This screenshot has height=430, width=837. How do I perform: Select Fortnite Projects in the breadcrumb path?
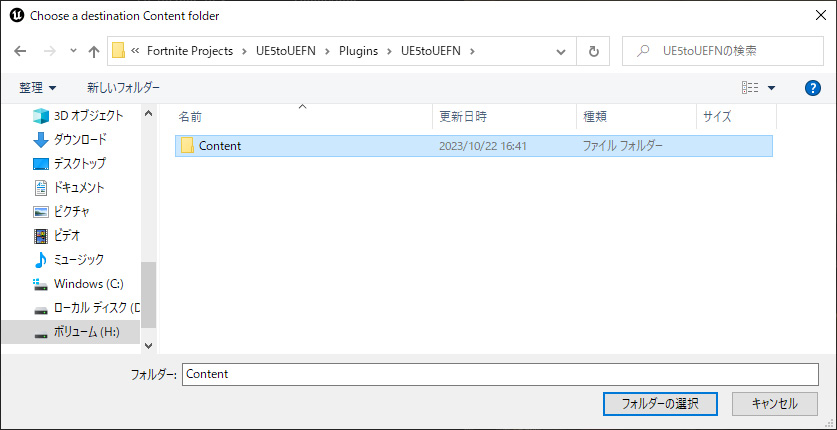tap(189, 51)
